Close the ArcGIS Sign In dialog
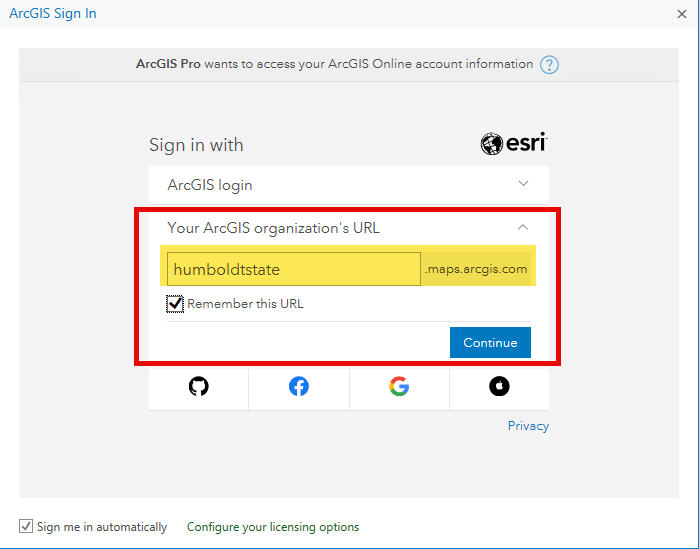 pyautogui.click(x=682, y=14)
